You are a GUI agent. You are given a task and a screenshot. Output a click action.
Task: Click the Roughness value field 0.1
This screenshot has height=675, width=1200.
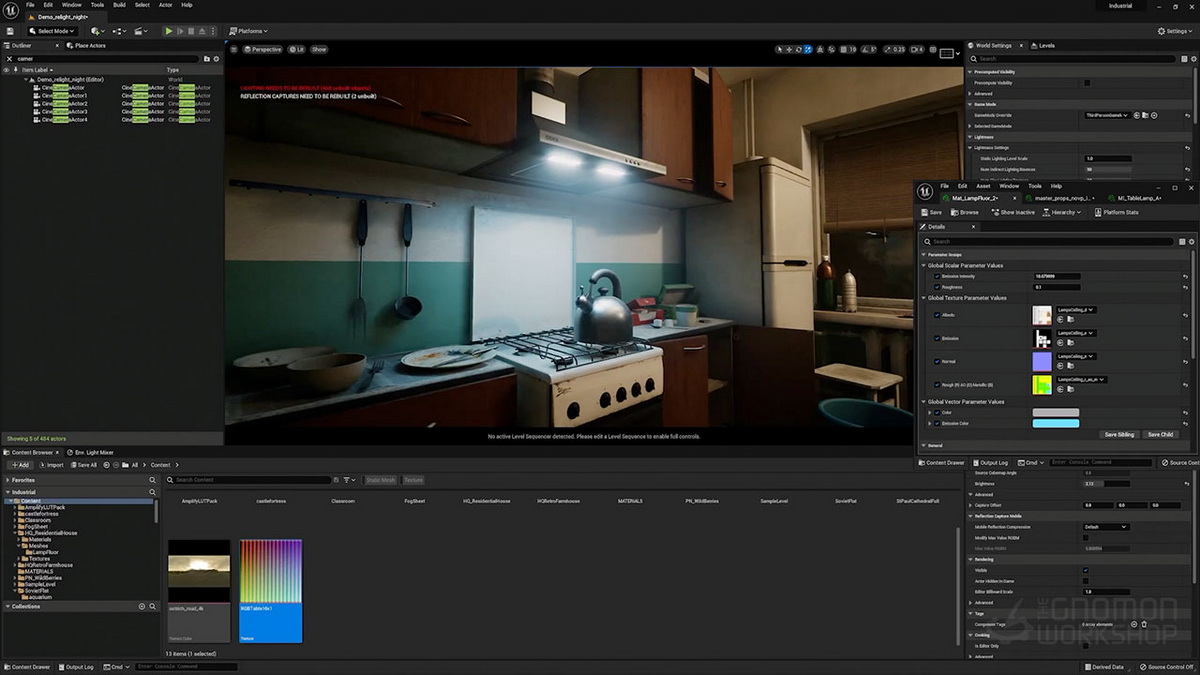pos(1057,287)
